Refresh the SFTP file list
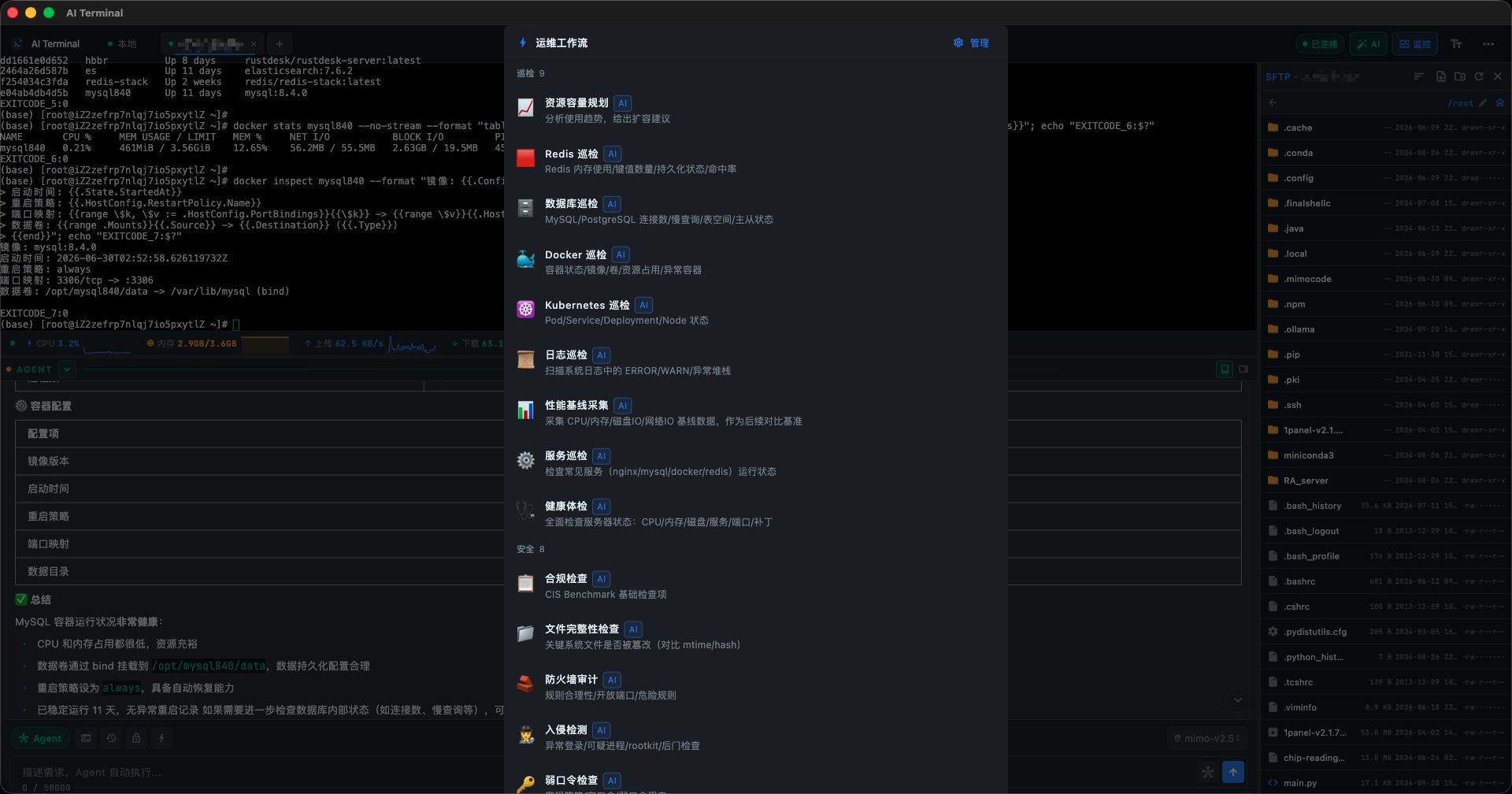The height and width of the screenshot is (794, 1512). [1479, 76]
